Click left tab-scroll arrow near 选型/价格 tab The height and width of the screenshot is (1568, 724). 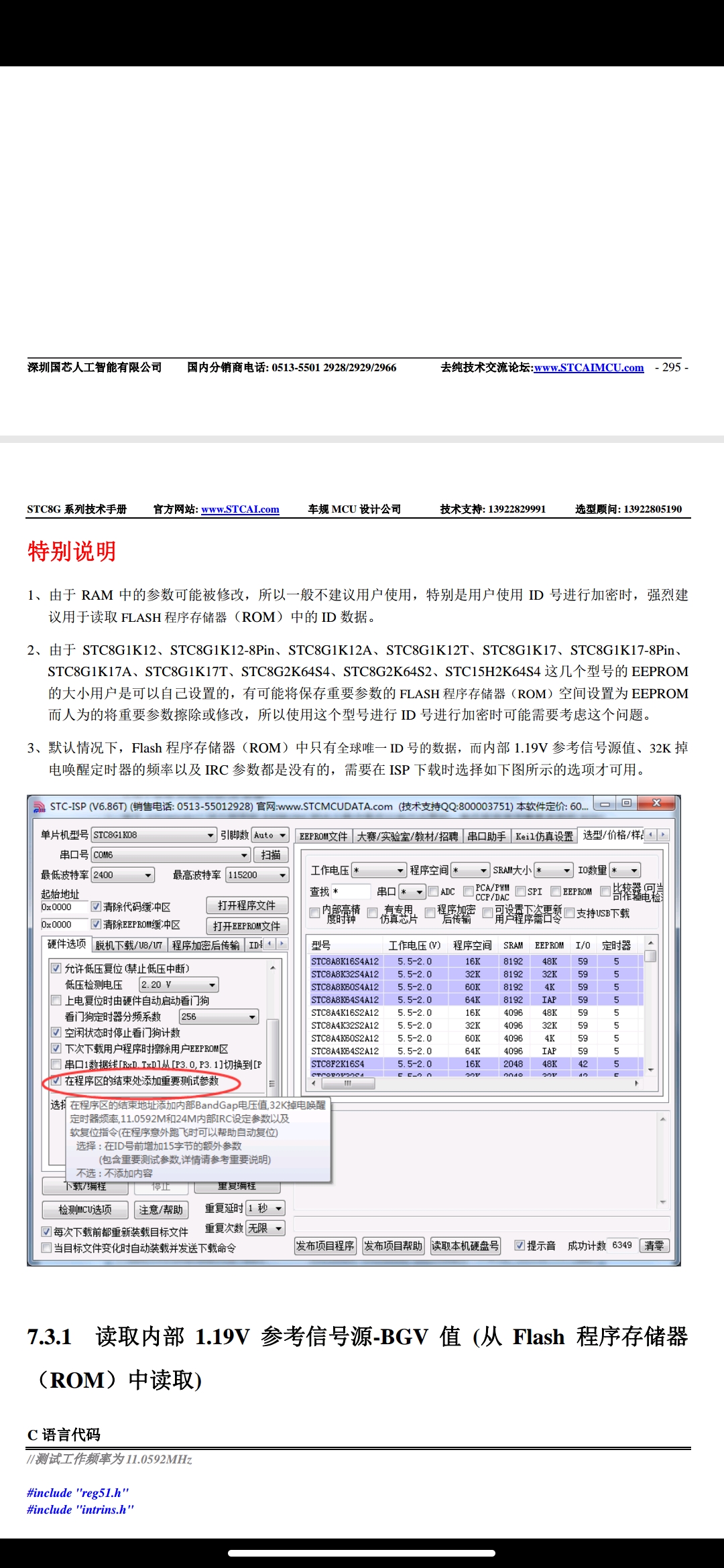click(650, 835)
